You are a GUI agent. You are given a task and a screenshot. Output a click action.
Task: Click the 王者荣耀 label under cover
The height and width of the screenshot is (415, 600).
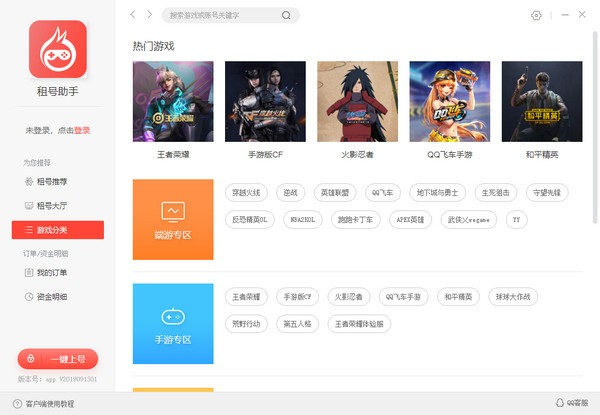pyautogui.click(x=173, y=155)
